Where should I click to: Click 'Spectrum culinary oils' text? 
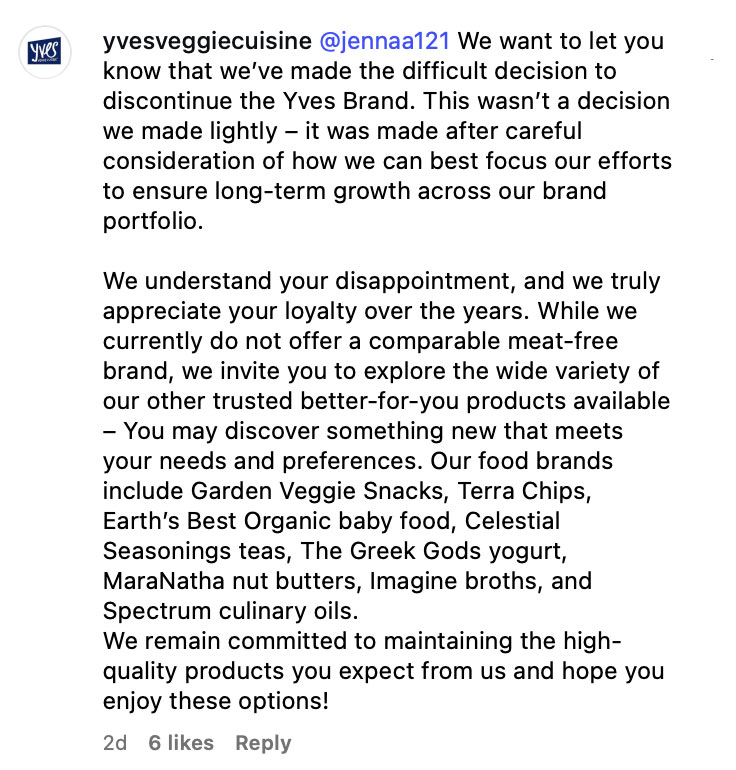tap(228, 611)
